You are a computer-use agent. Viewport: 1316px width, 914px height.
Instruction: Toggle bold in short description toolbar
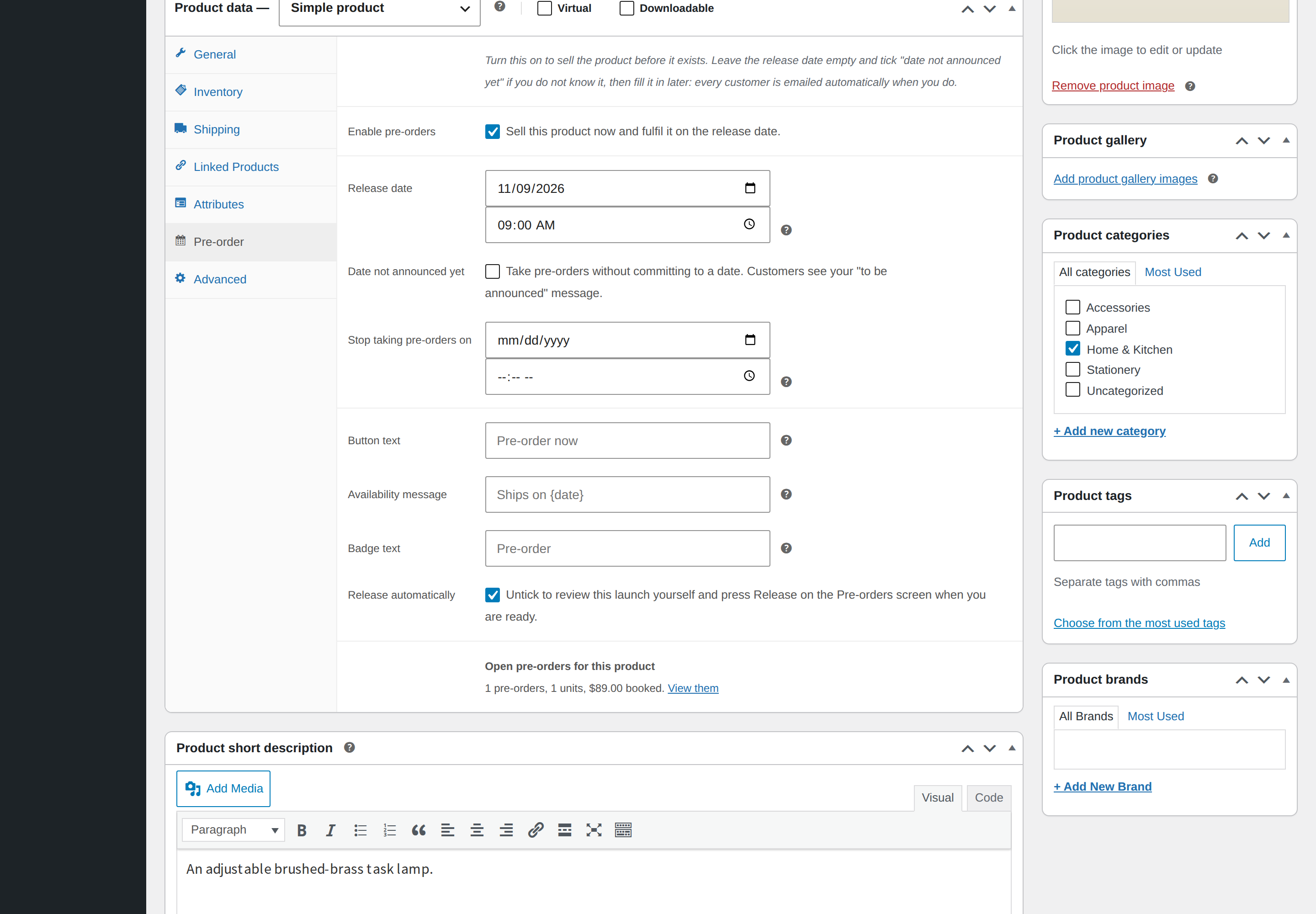(302, 830)
